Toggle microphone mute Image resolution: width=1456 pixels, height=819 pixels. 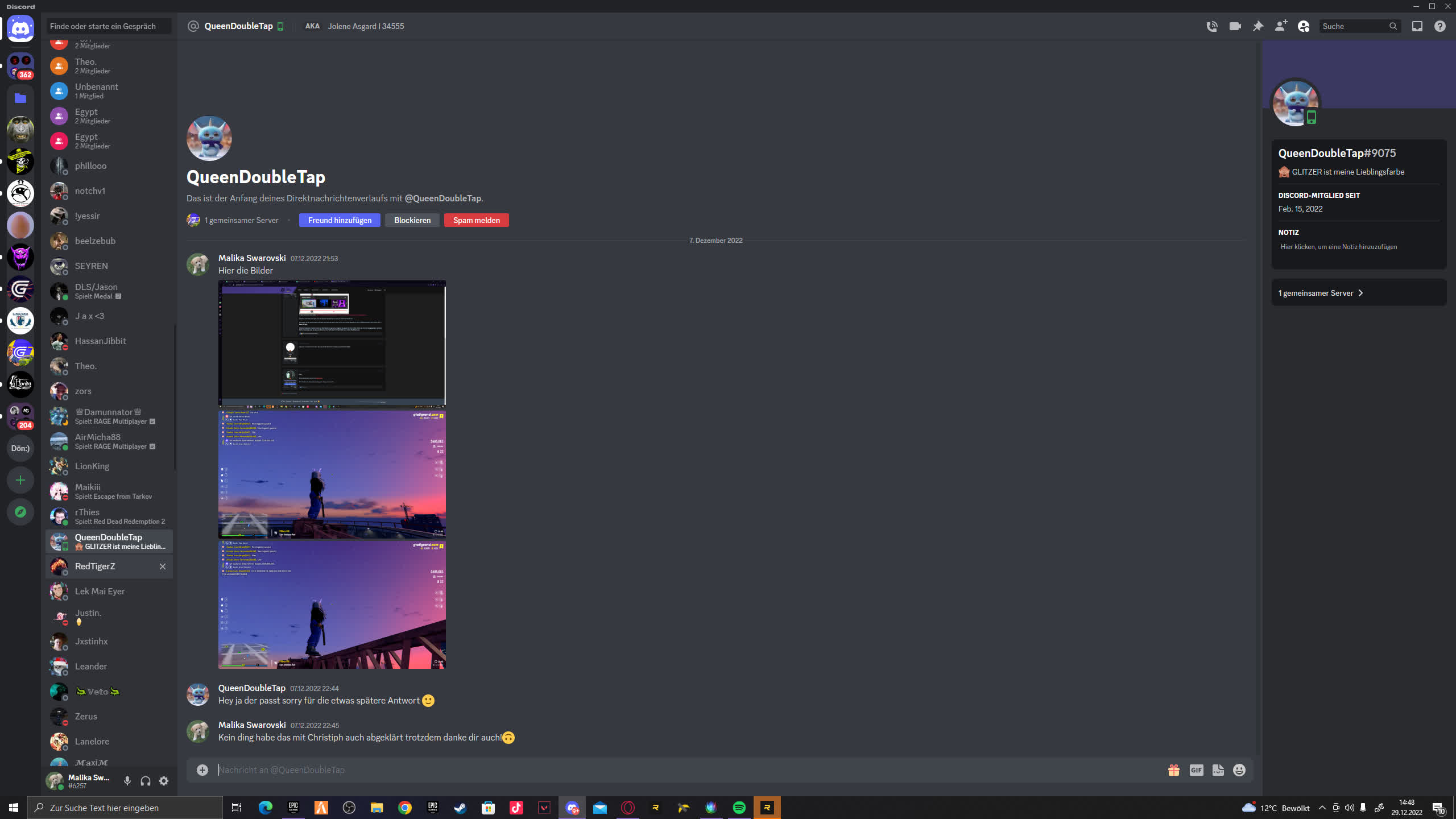coord(127,781)
